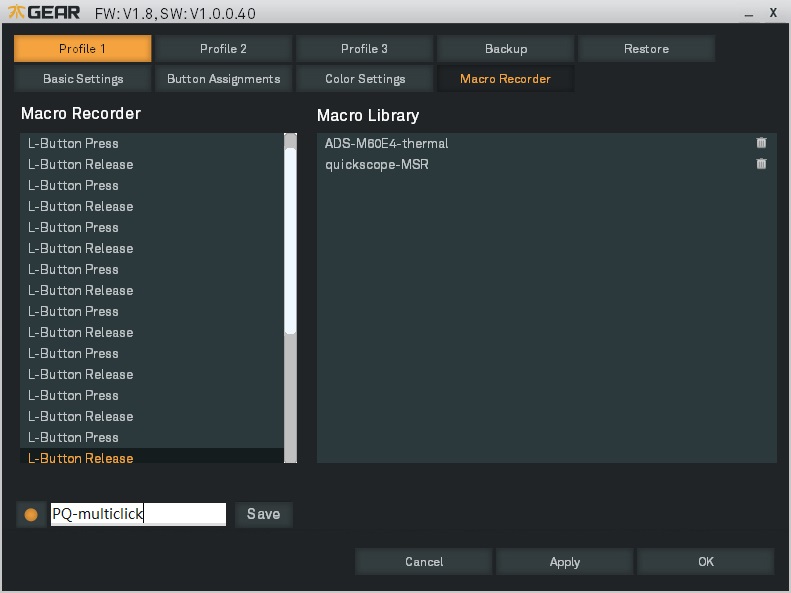Delete the quickscope-MSR macro via trash icon
This screenshot has width=791, height=593.
coord(761,163)
